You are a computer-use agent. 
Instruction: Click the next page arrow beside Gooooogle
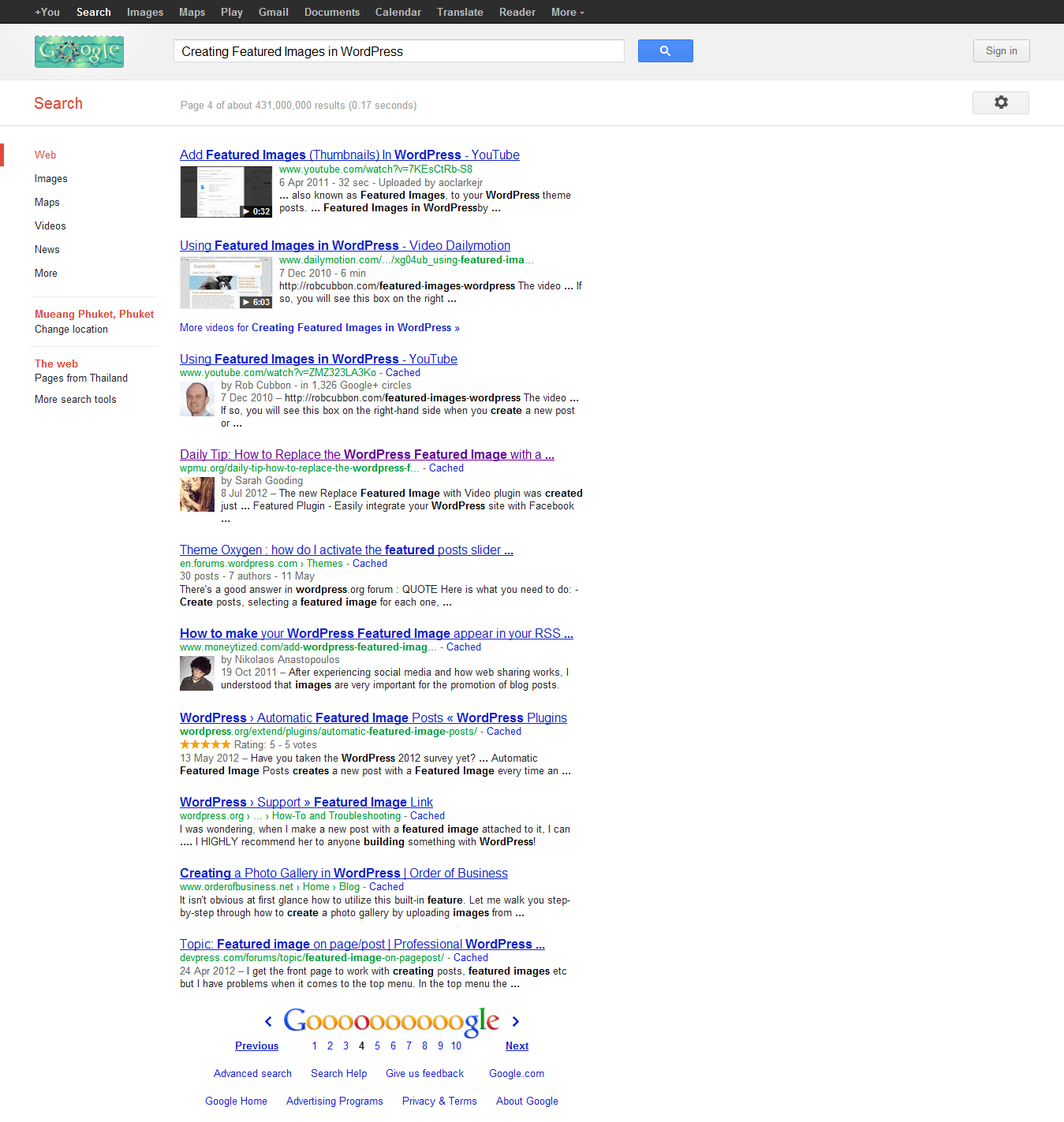click(x=516, y=1022)
